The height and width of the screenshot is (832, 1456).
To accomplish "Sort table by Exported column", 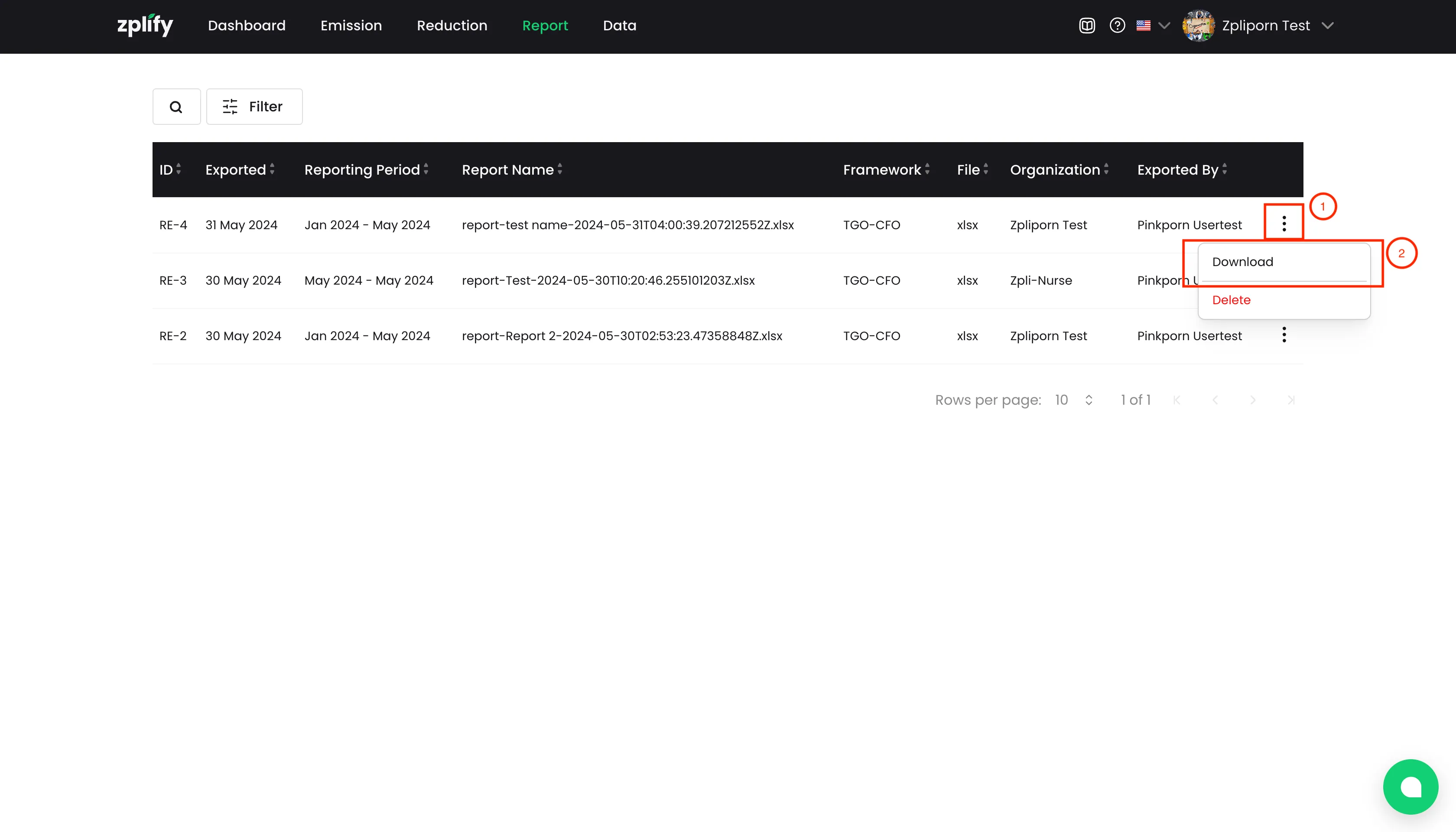I will pos(240,170).
